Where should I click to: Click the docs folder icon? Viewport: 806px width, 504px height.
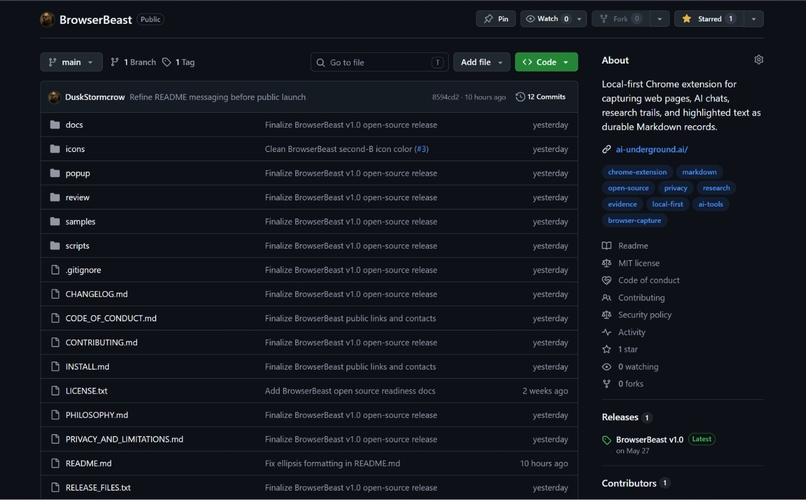(x=55, y=125)
